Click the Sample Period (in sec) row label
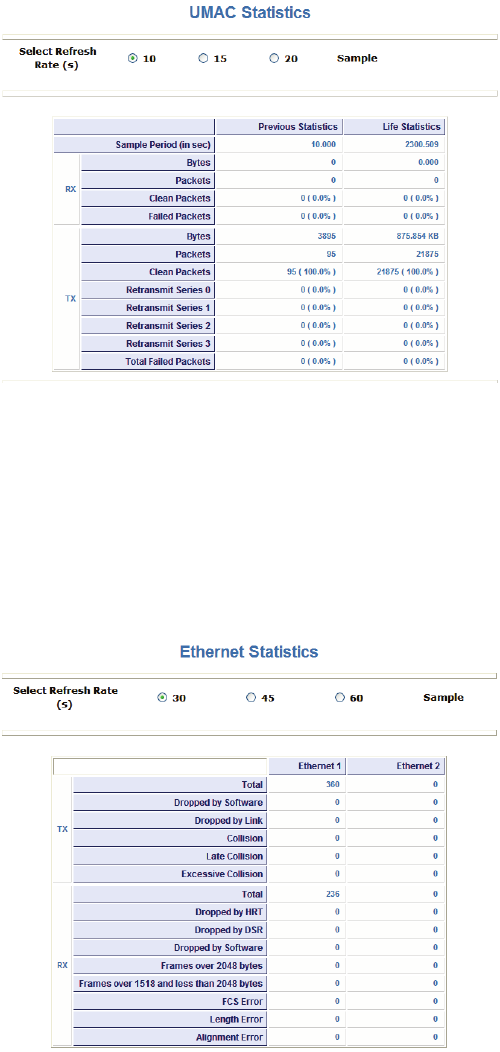The width and height of the screenshot is (500, 1052). (134, 144)
